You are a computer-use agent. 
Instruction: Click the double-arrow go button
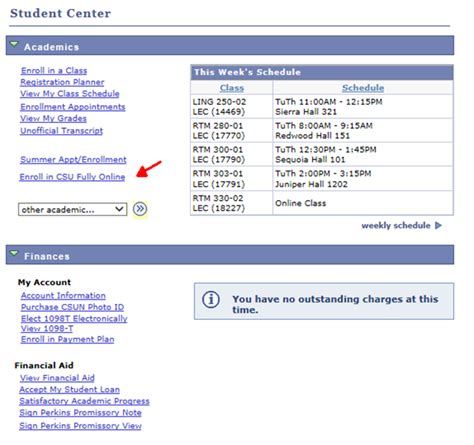coord(140,209)
